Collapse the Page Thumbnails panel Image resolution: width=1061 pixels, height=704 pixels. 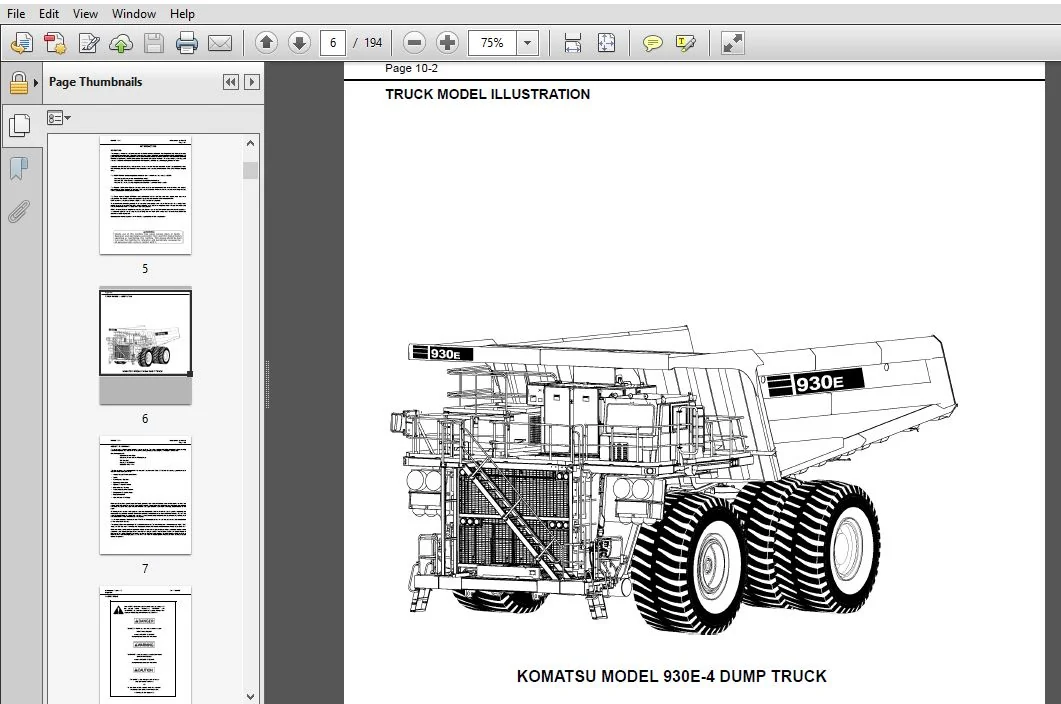(231, 82)
